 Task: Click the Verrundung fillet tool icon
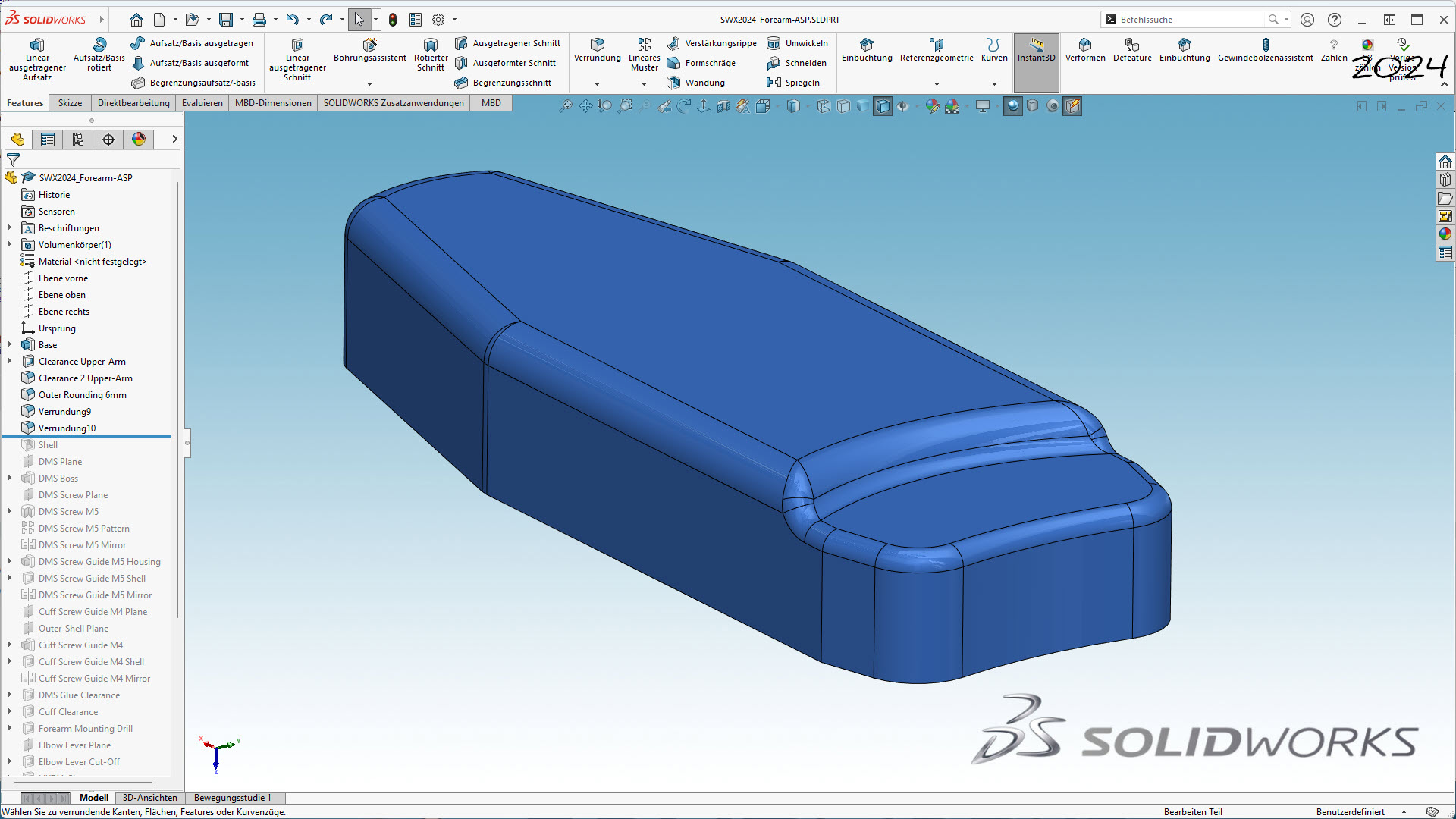[597, 45]
